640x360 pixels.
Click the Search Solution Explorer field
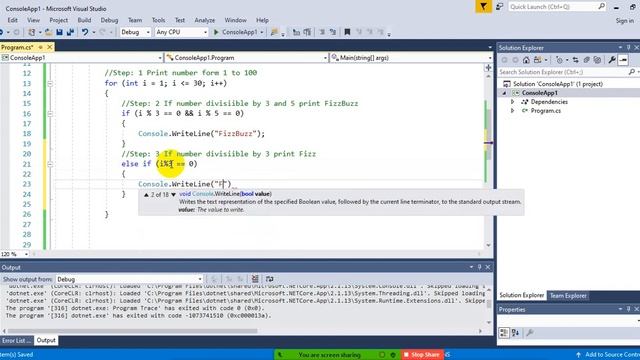[x=568, y=72]
